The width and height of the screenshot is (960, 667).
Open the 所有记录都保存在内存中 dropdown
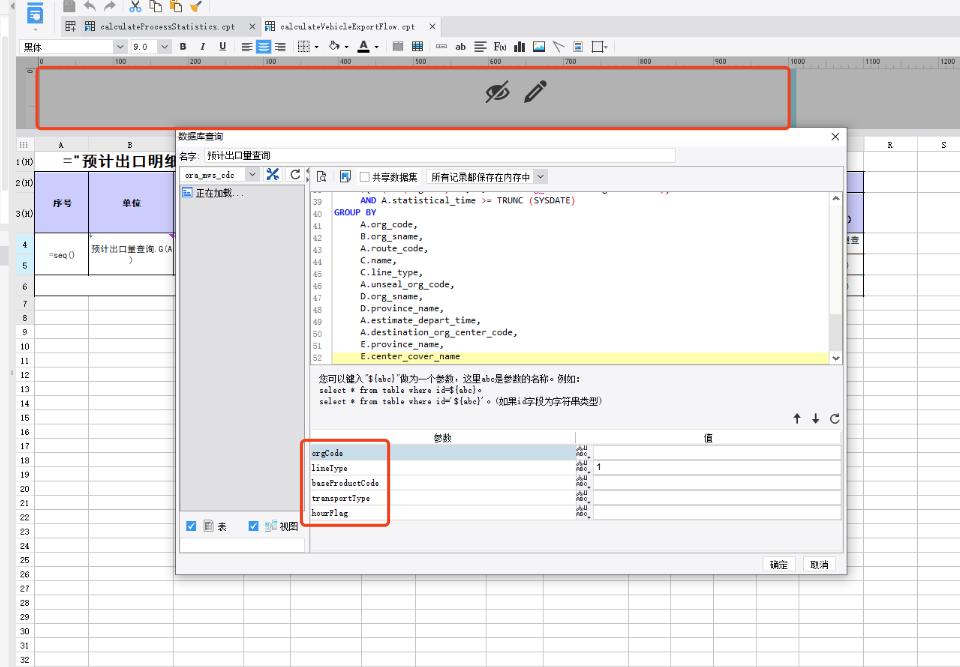(541, 176)
